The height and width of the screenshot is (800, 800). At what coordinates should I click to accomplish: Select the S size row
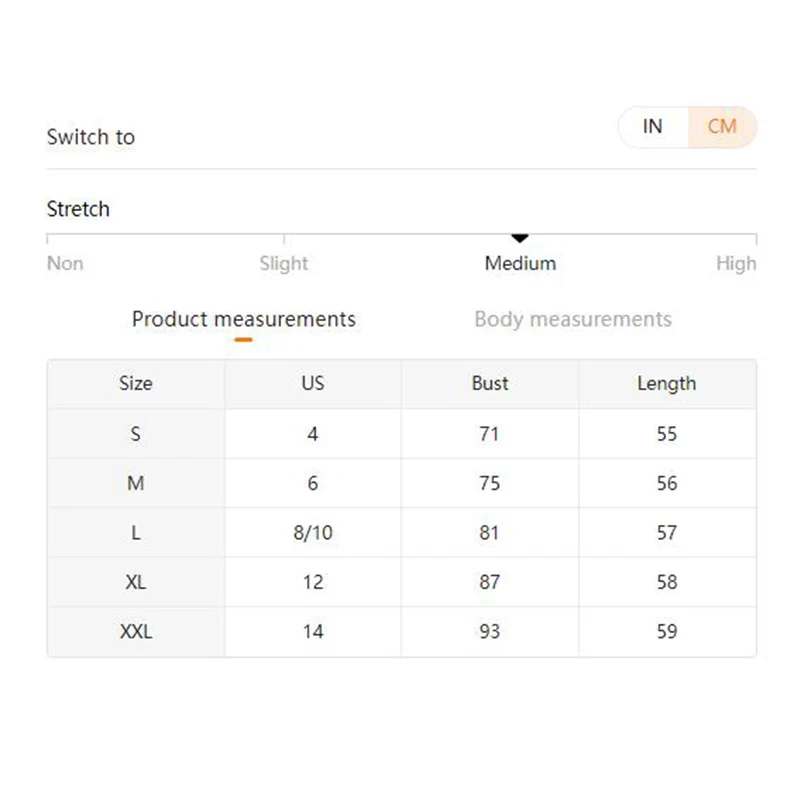point(136,434)
